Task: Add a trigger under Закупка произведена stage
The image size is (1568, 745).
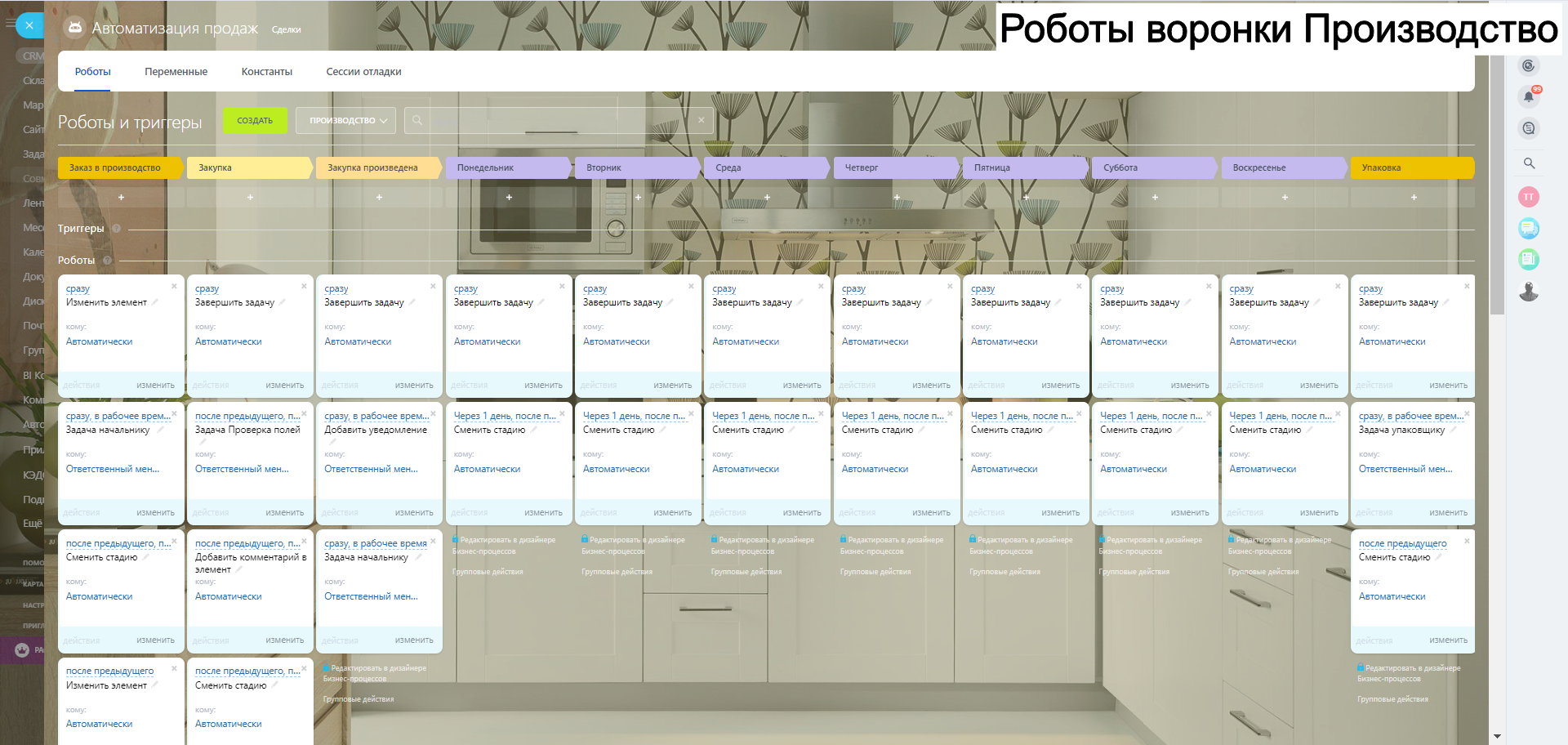Action: [x=379, y=197]
